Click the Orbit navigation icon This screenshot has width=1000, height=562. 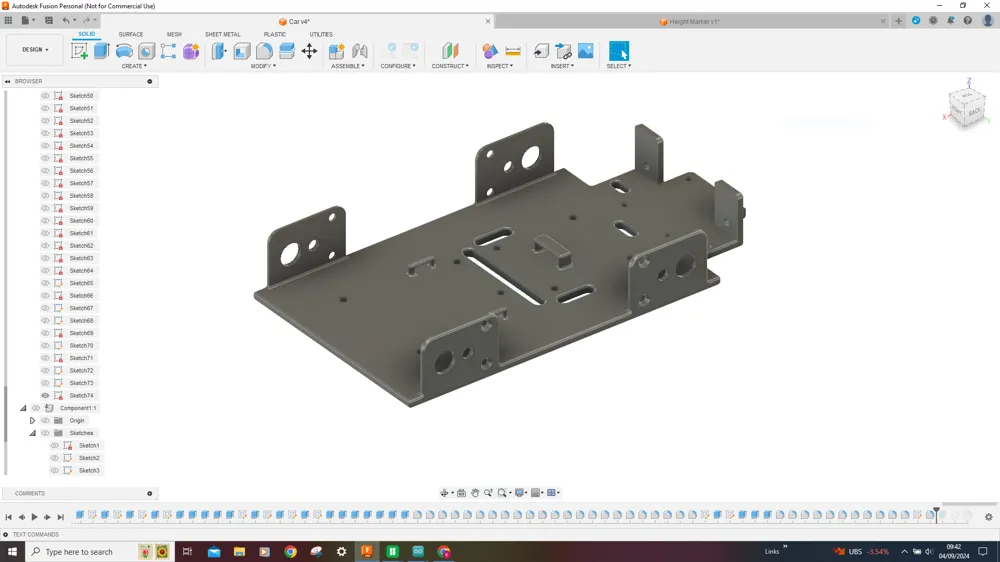coord(445,492)
